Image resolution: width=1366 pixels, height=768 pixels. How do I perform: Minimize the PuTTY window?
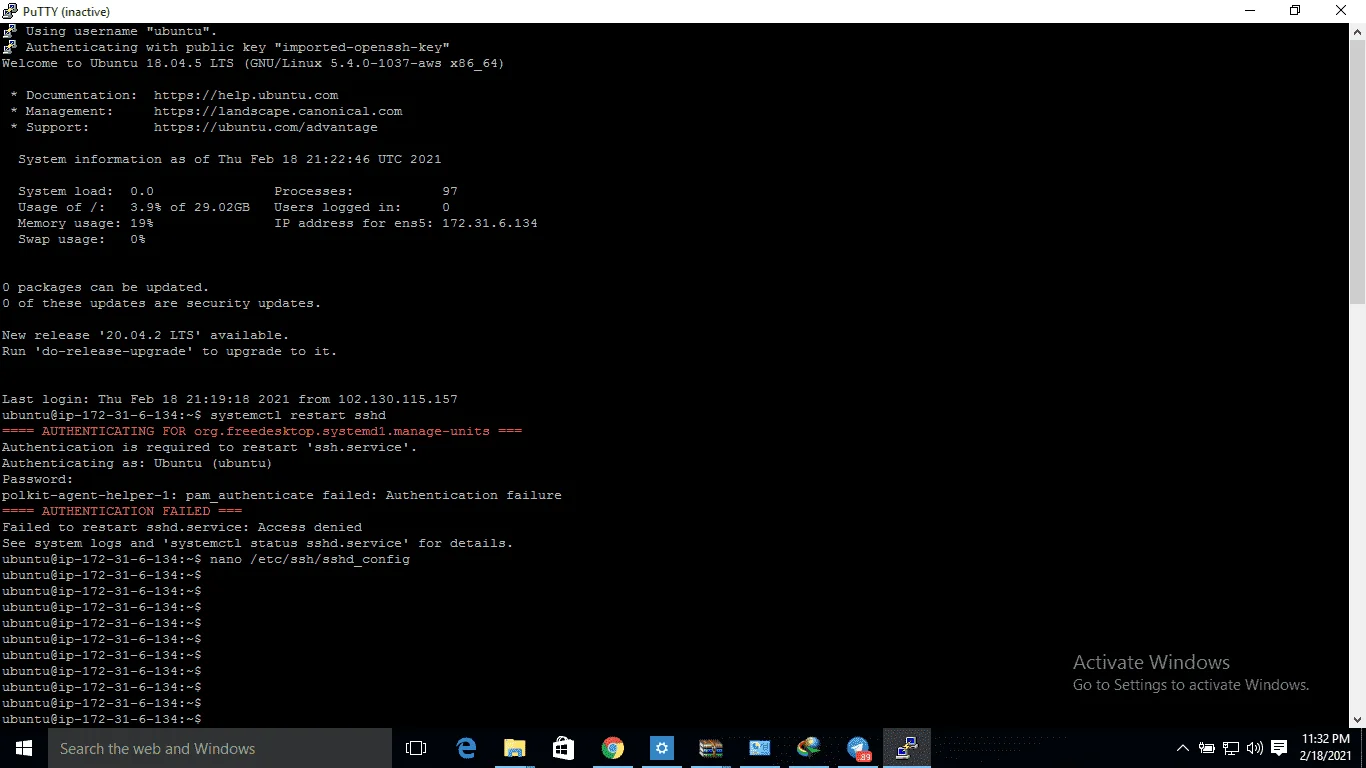point(1248,11)
